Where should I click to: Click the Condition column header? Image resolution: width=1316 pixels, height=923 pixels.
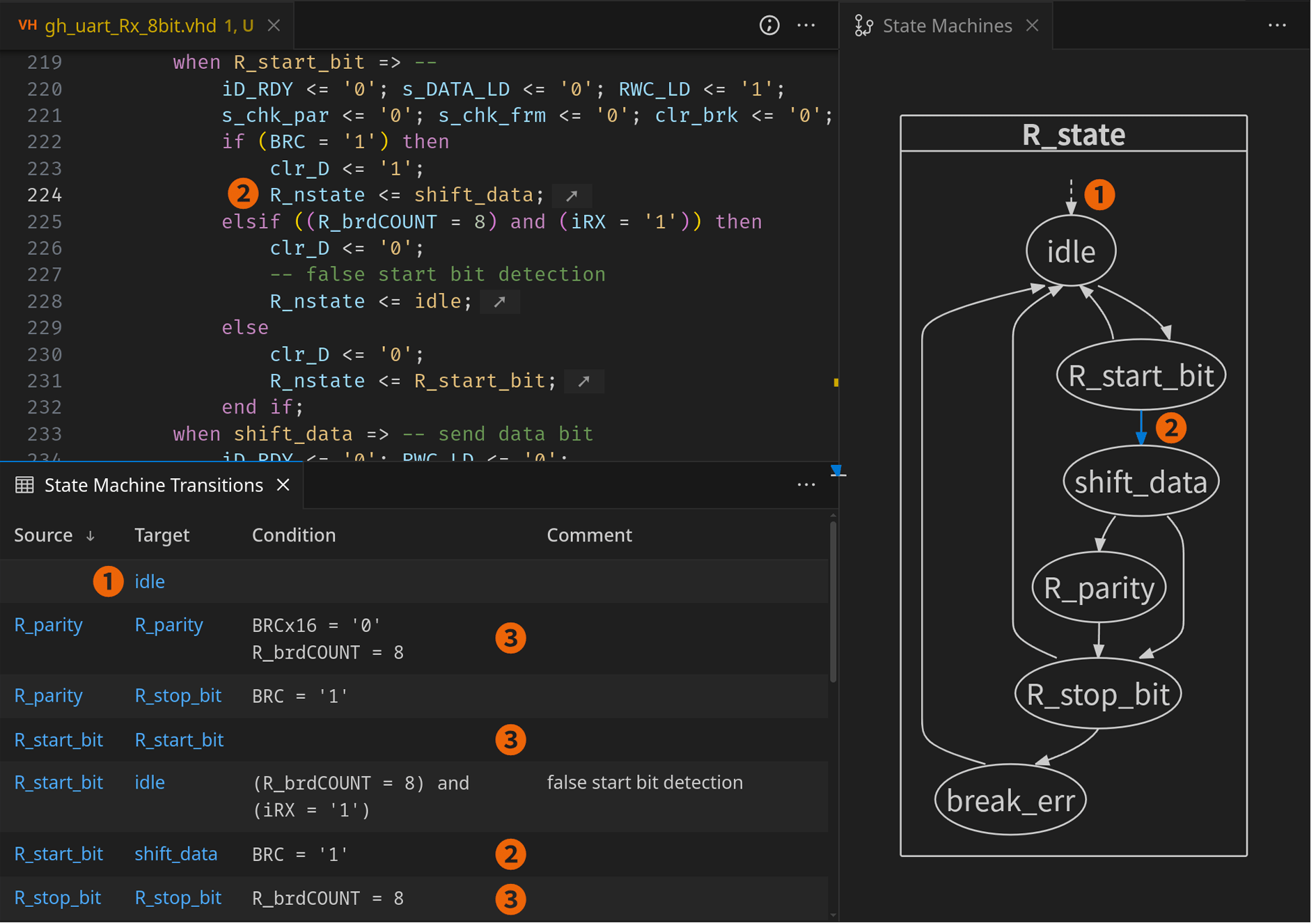tap(293, 535)
